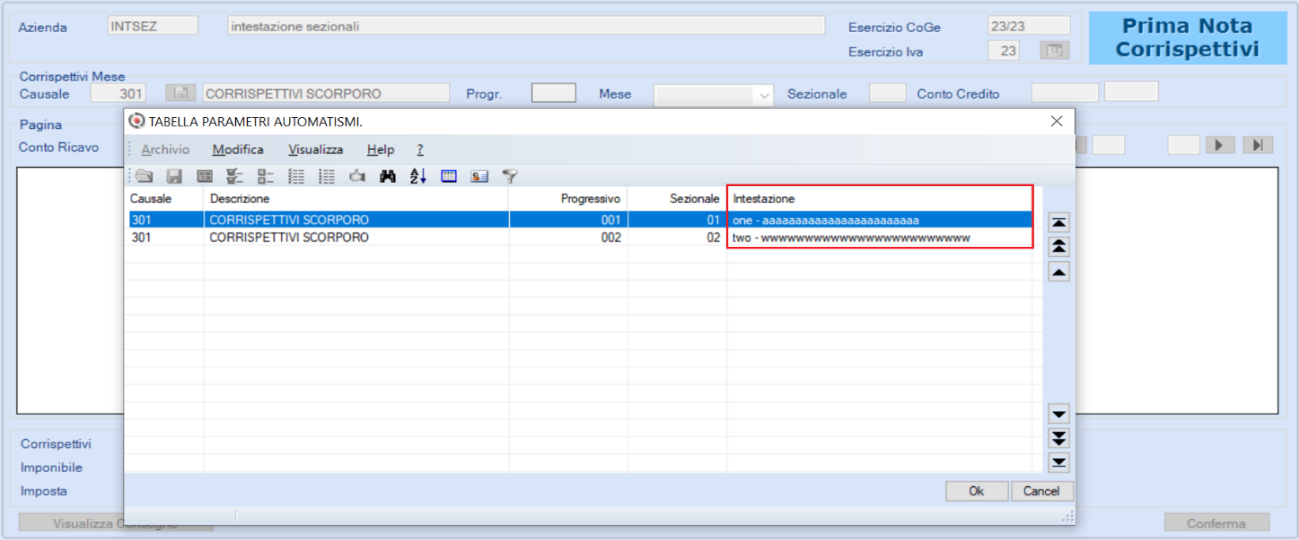Viewport: 1299px width, 540px height.
Task: Click the open folder toolbar icon
Action: click(144, 176)
